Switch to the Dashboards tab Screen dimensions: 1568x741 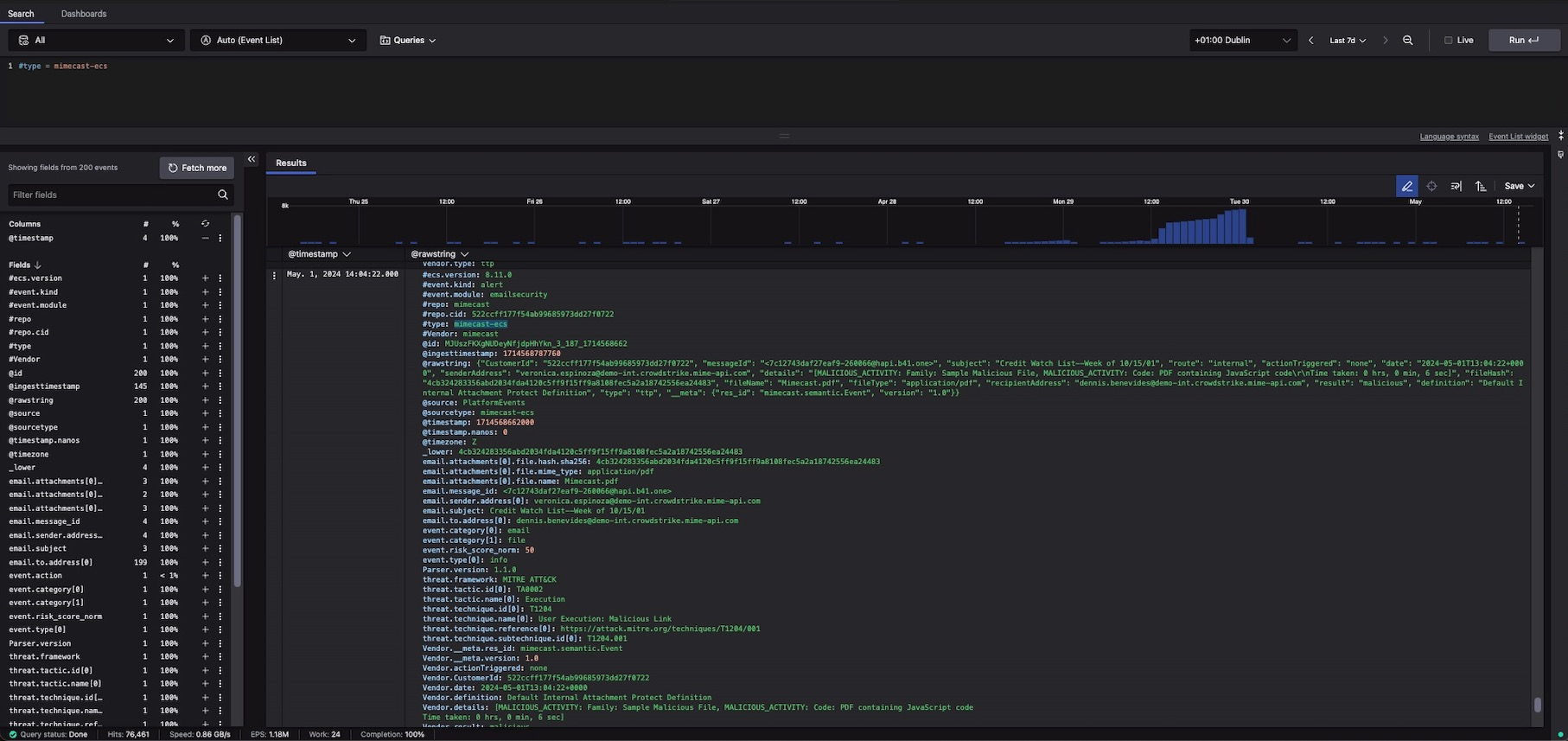click(x=84, y=14)
